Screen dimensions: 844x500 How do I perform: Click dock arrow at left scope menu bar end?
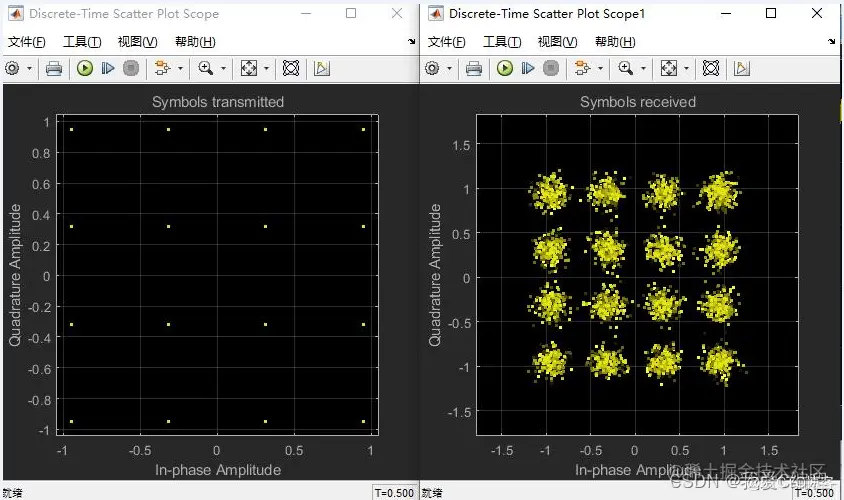point(411,41)
